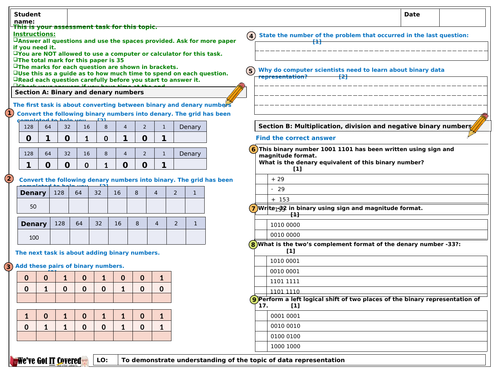Tick the answer box beside 0100 0100
500x375 pixels.
261,336
